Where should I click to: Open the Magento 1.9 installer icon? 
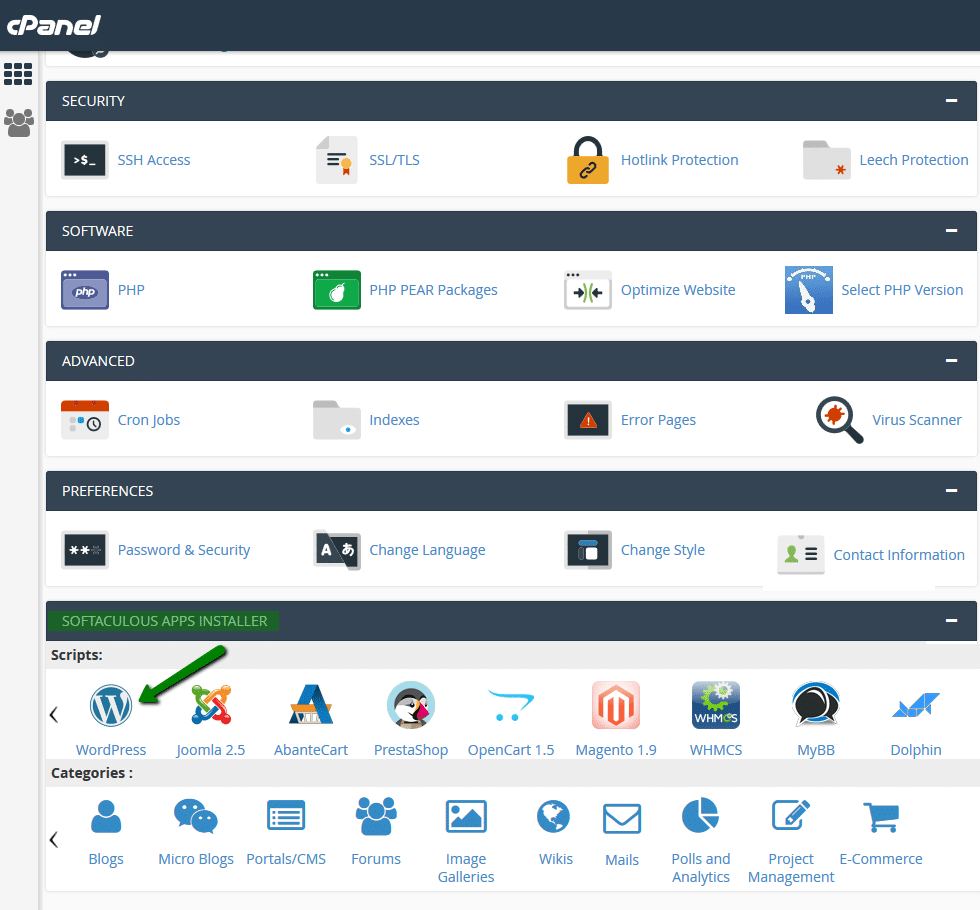[616, 705]
